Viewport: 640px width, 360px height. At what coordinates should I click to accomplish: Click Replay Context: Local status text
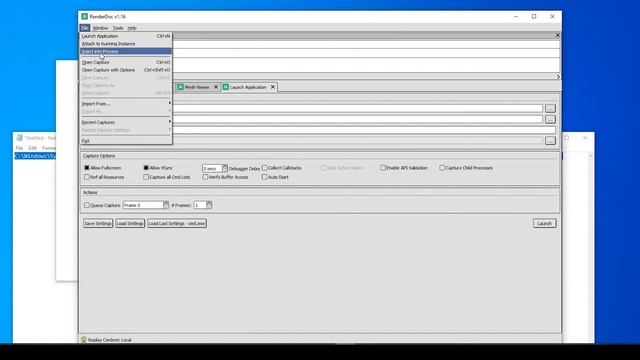109,340
